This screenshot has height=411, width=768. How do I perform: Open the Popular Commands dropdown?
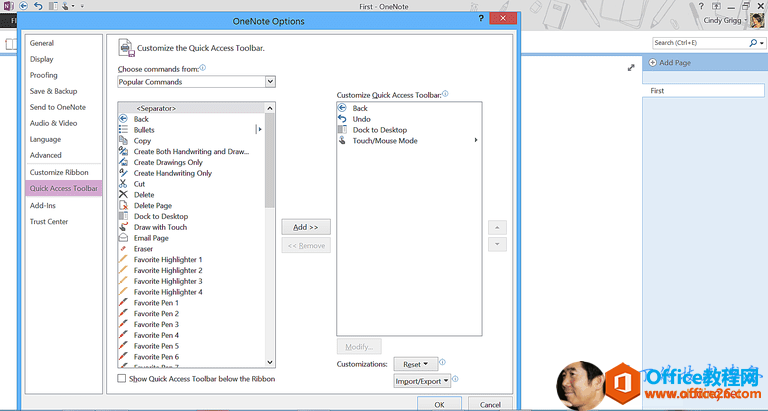(196, 82)
